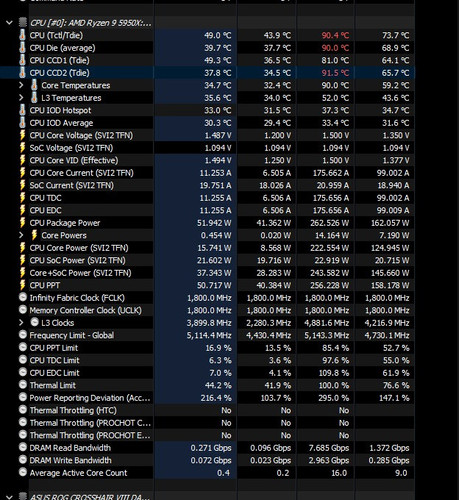
Task: Click clock icon for L3 Clocks
Action: (34, 322)
